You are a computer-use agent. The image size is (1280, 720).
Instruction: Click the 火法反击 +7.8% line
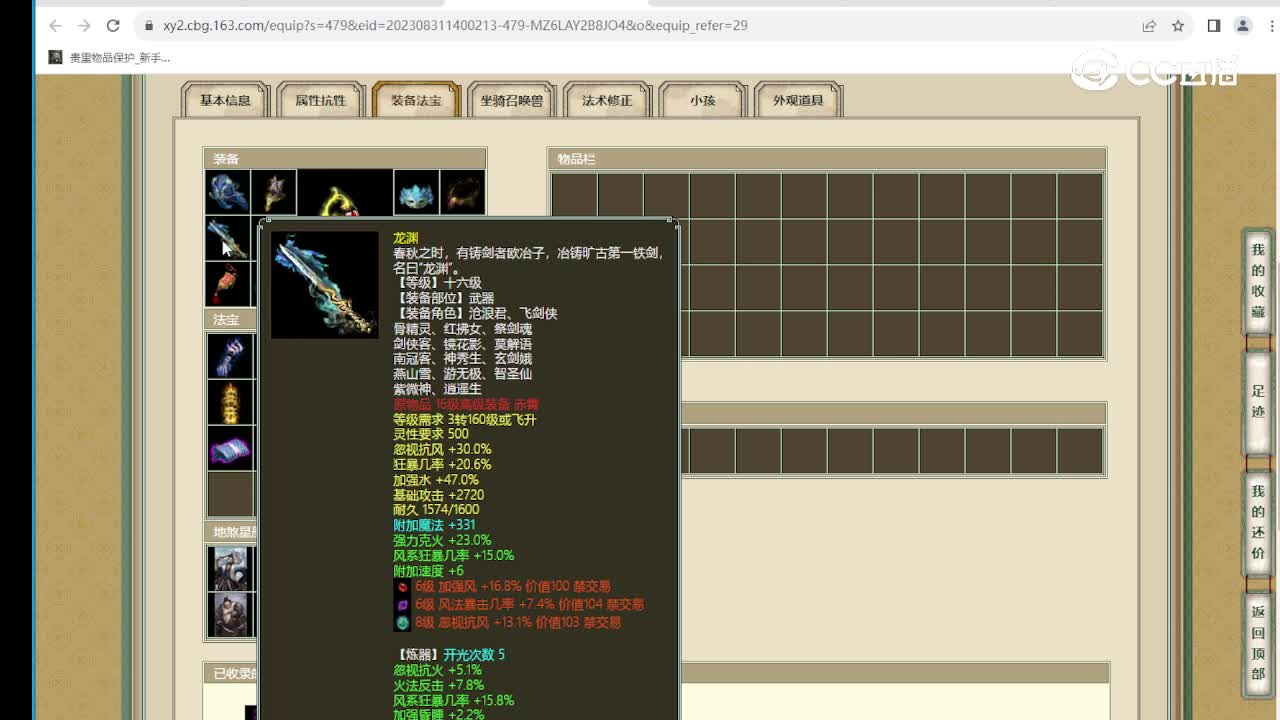(438, 685)
